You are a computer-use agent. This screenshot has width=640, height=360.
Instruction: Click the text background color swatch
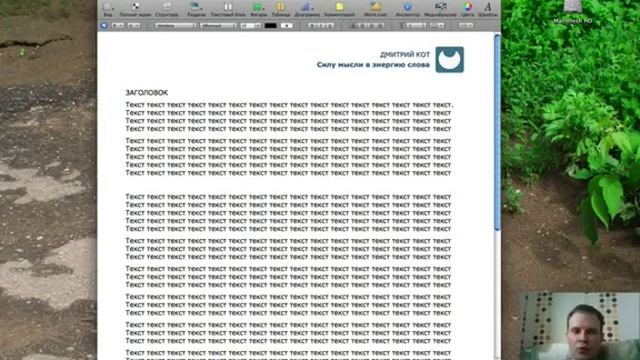click(287, 25)
